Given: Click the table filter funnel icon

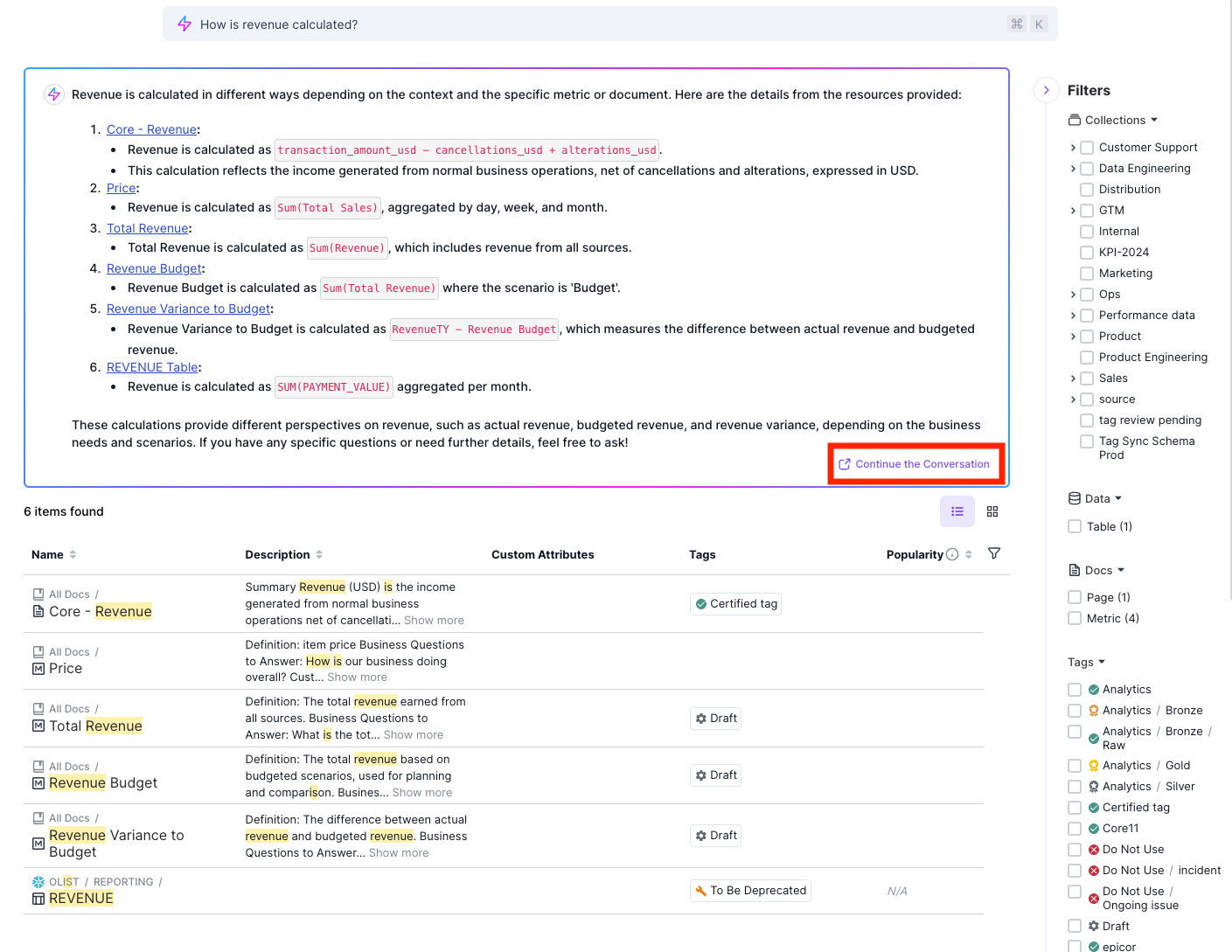Looking at the screenshot, I should [x=993, y=553].
